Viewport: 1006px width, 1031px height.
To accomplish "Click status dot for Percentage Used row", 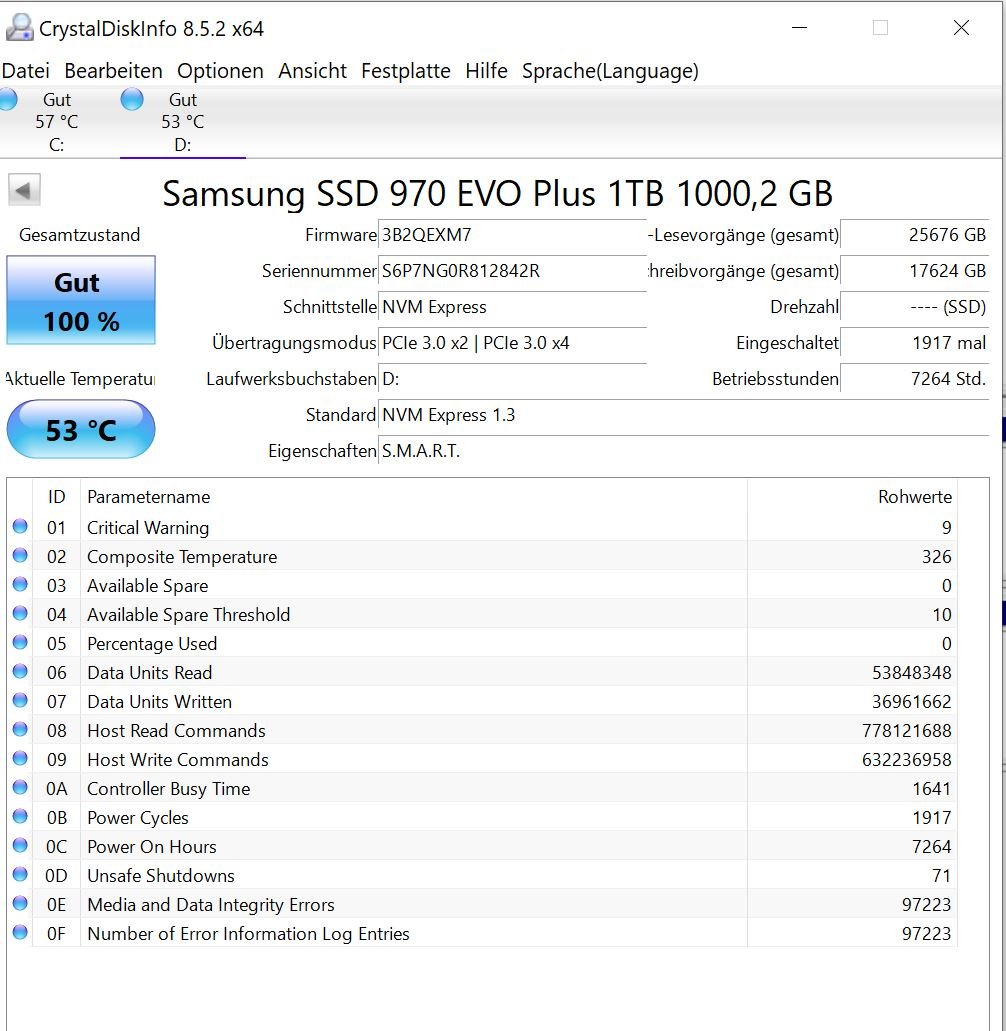I will click(x=20, y=642).
